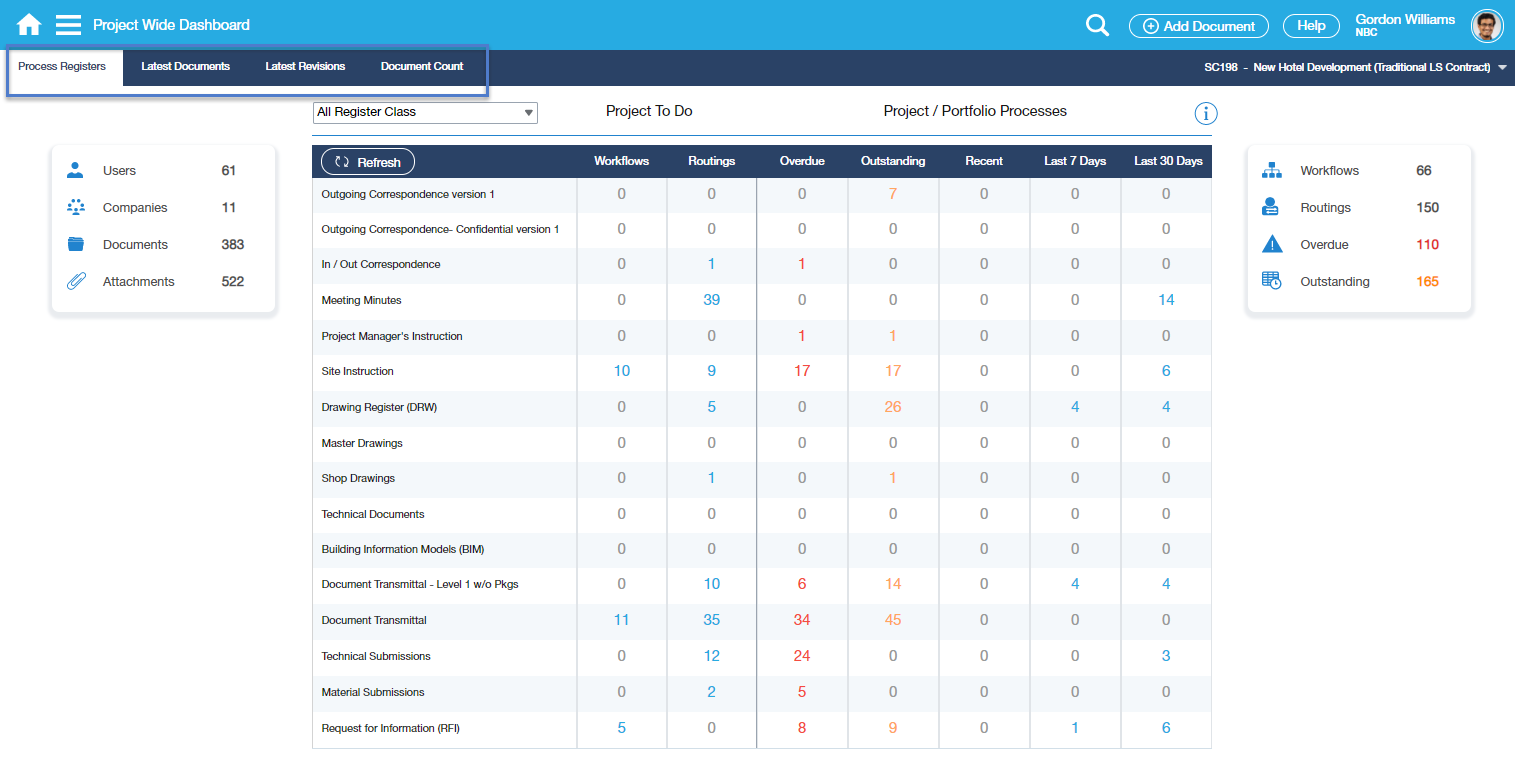Open the information tooltip icon
Image resolution: width=1515 pixels, height=773 pixels.
click(x=1206, y=114)
